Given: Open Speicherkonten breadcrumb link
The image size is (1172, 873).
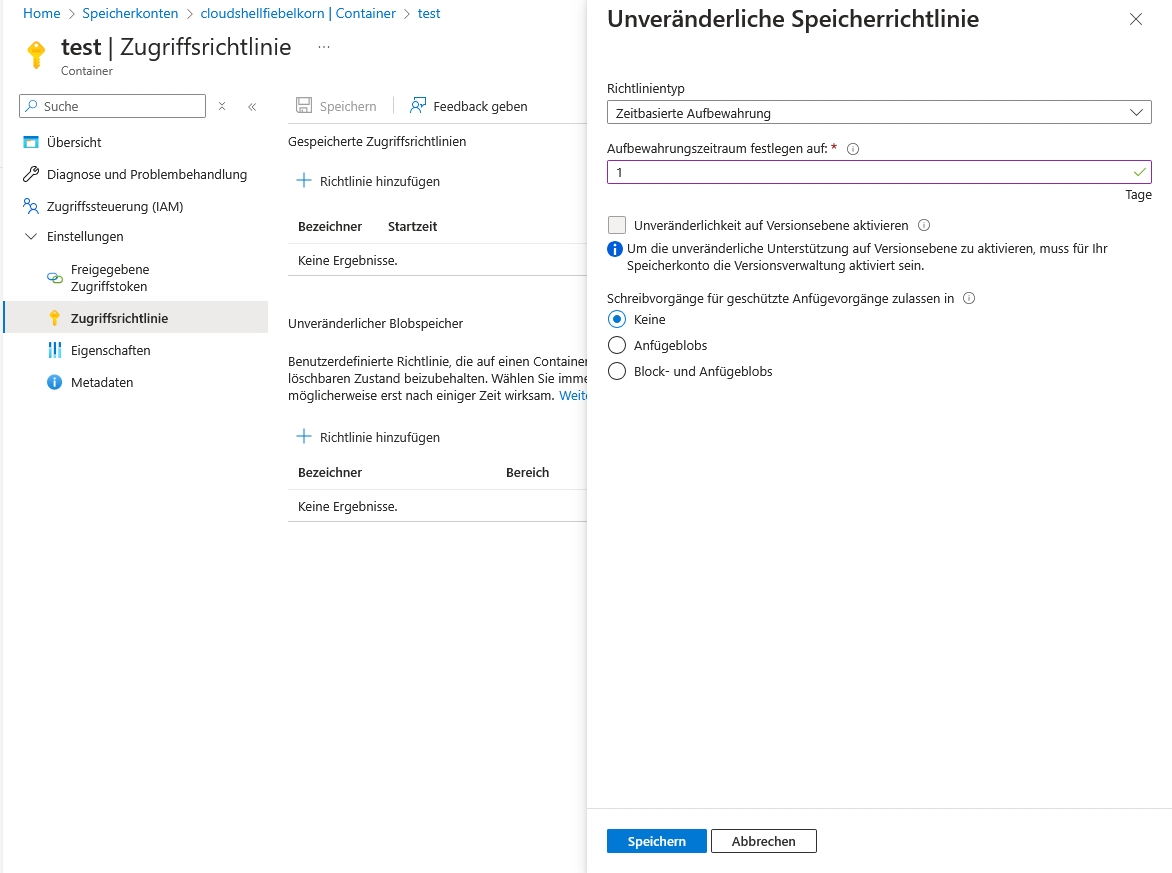Looking at the screenshot, I should (130, 14).
